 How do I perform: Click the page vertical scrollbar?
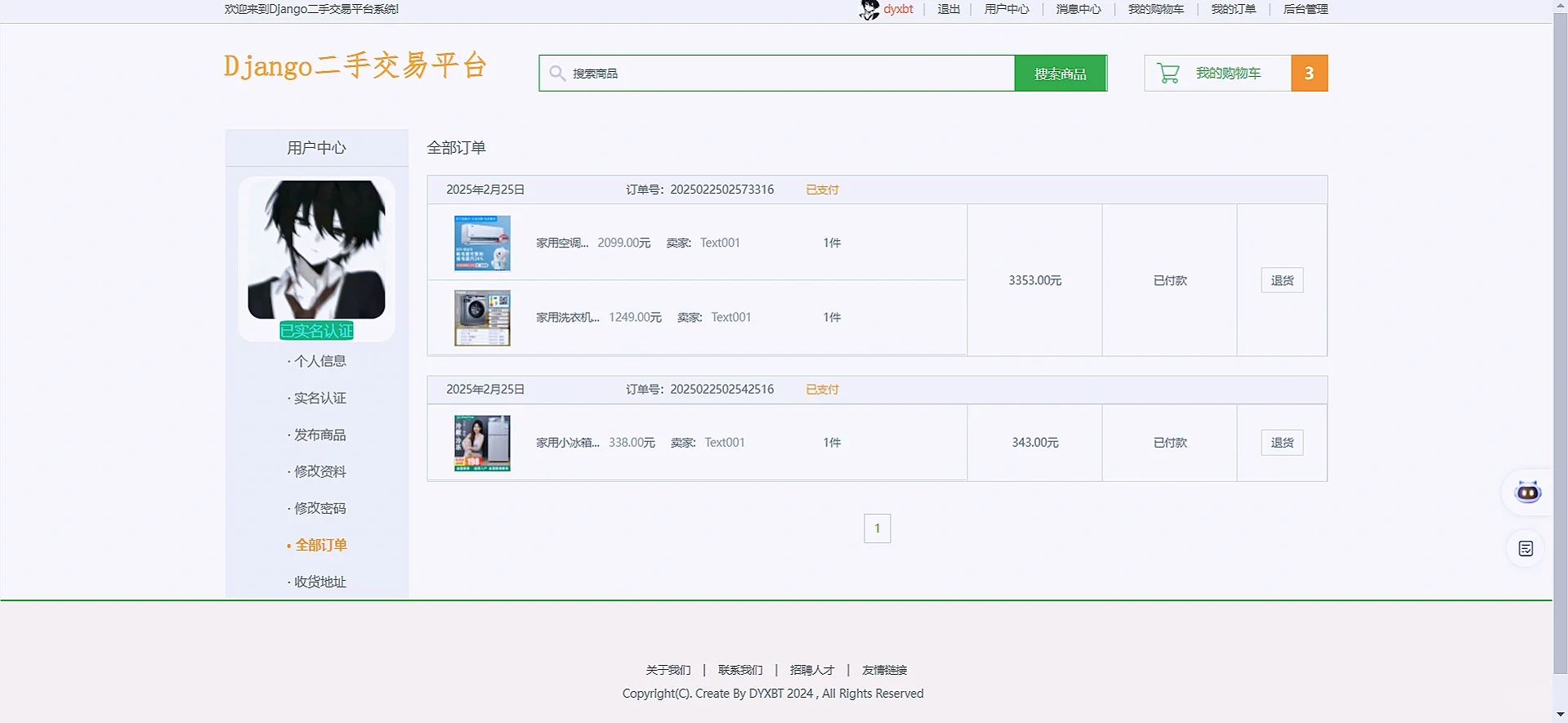tap(1561, 343)
